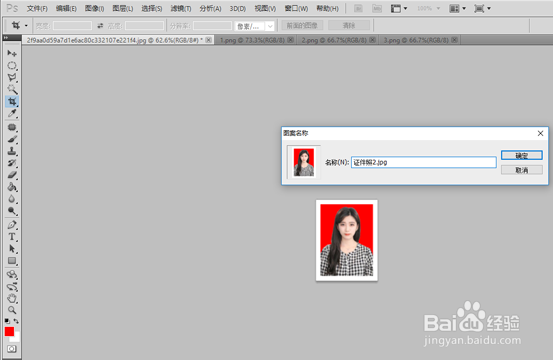Confirm pattern name with 确定 button

click(522, 155)
